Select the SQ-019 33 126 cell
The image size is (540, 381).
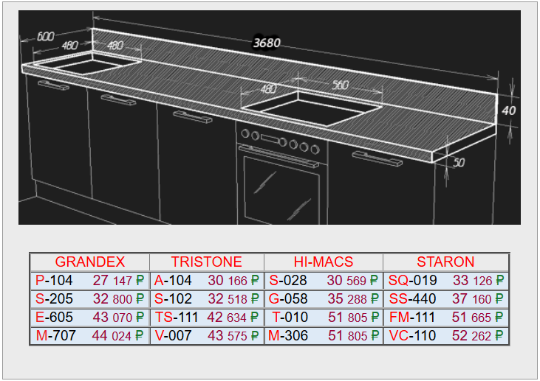pos(446,280)
